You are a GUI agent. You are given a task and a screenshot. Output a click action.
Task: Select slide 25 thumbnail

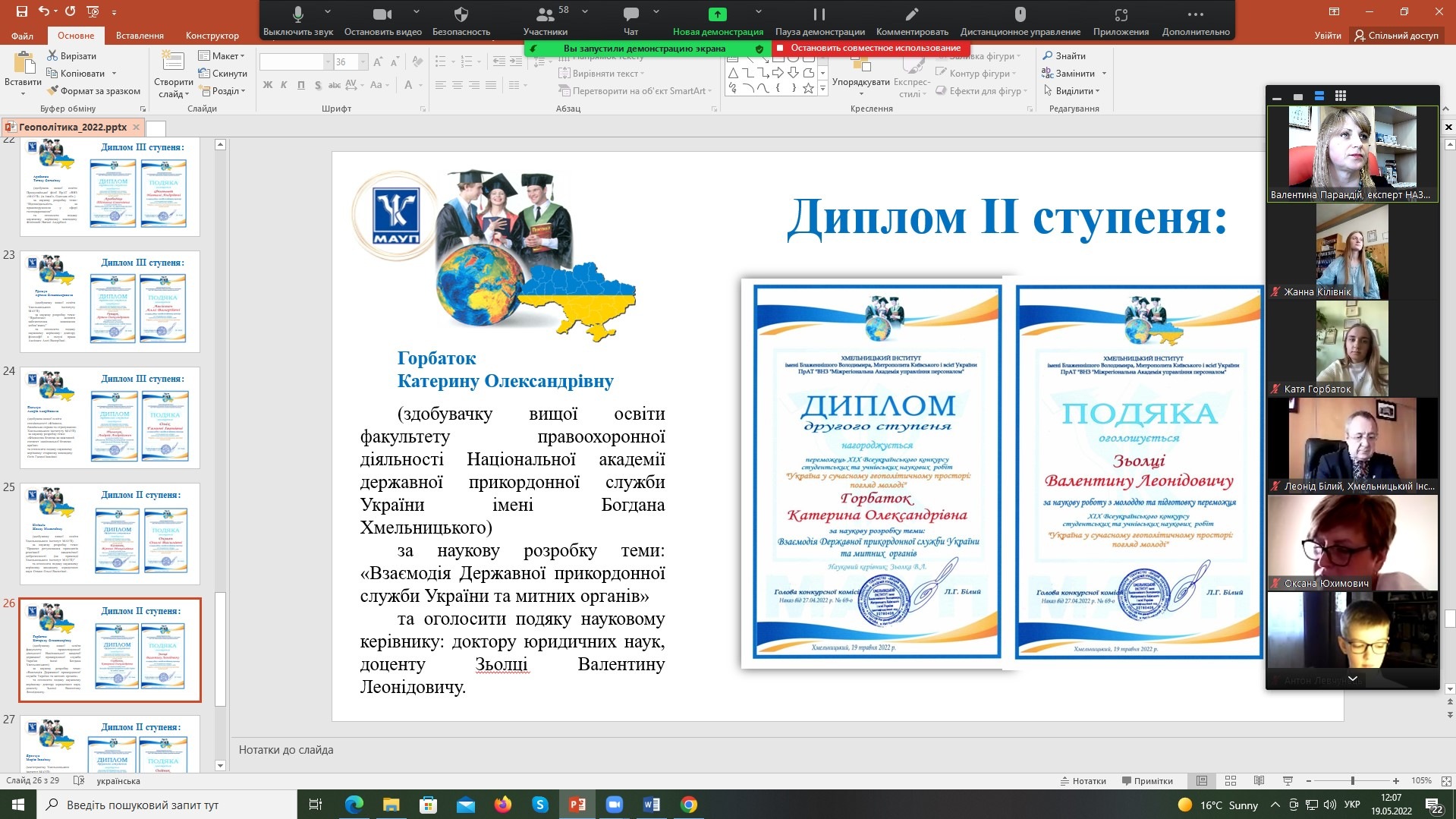tap(110, 534)
